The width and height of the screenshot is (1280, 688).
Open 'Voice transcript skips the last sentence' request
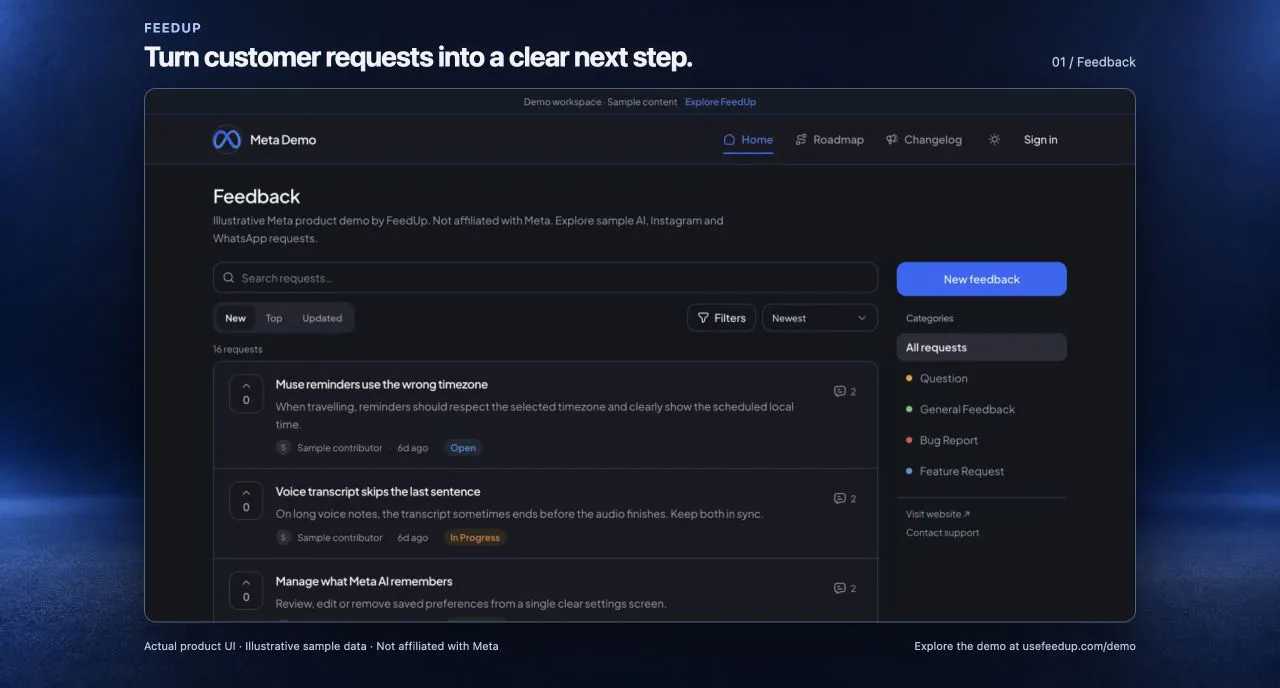[378, 491]
